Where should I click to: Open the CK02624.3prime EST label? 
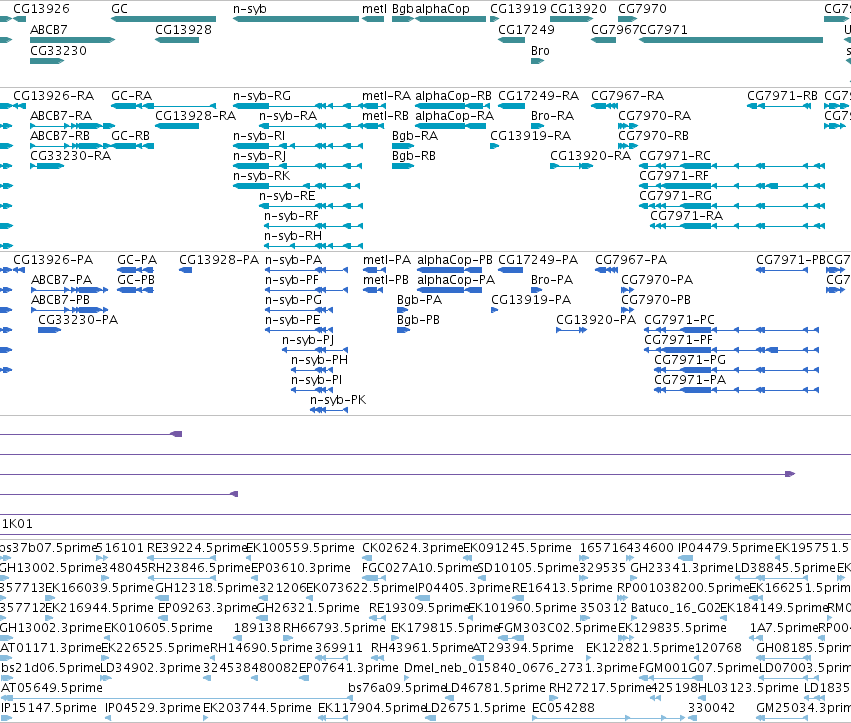[412, 548]
